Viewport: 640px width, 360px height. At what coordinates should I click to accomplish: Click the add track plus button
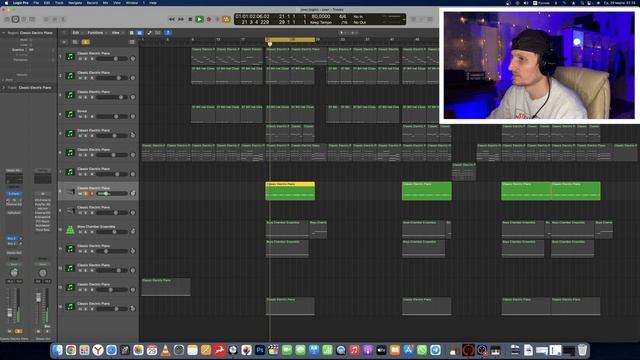64,42
